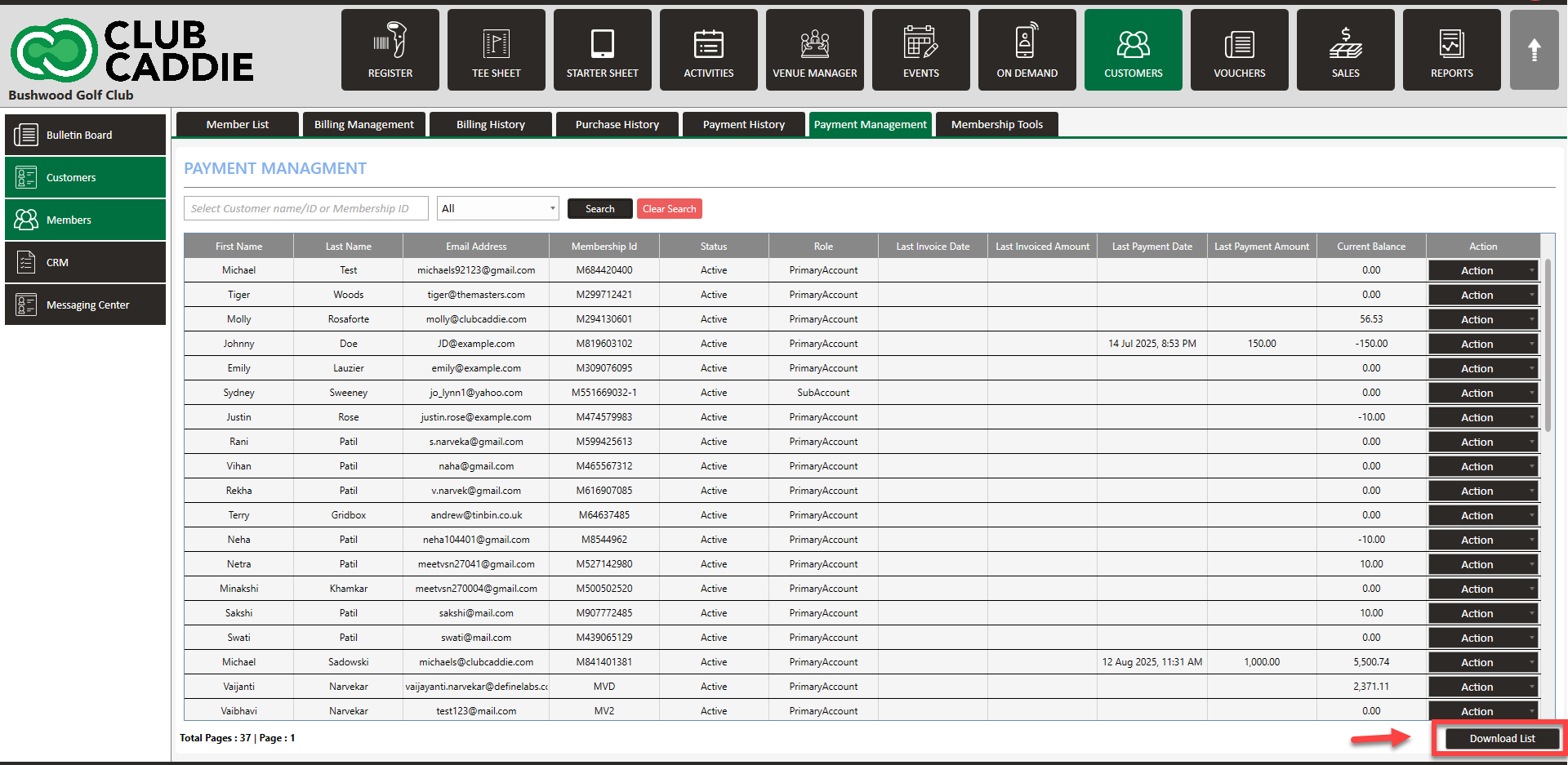
Task: Go to Venue Manager
Action: tap(814, 50)
